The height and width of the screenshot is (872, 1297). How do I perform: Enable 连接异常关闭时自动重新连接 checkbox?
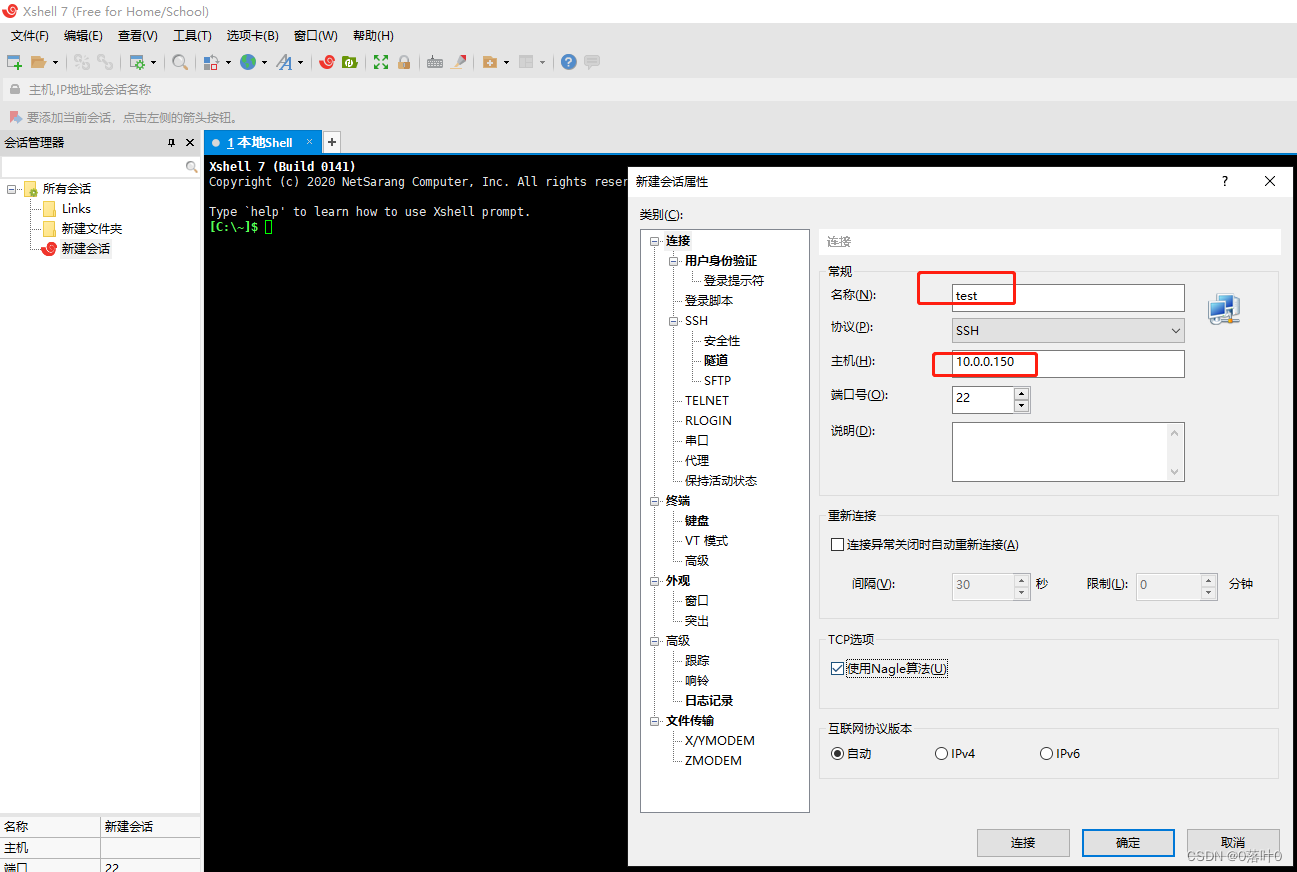838,545
